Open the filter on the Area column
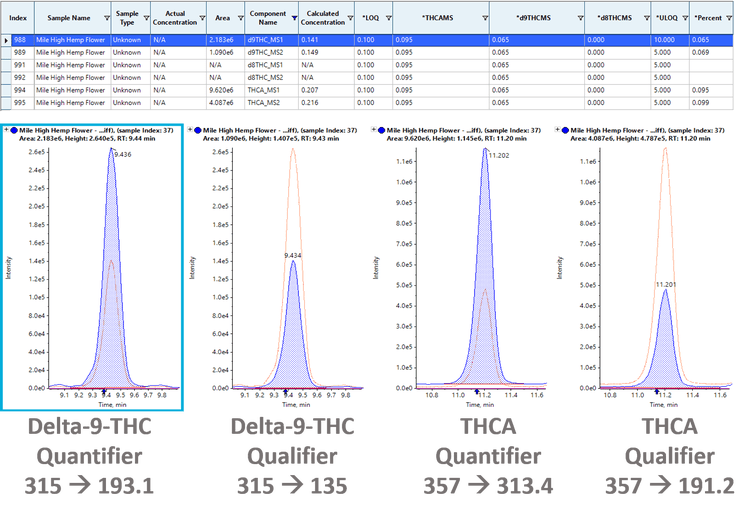 (x=240, y=18)
